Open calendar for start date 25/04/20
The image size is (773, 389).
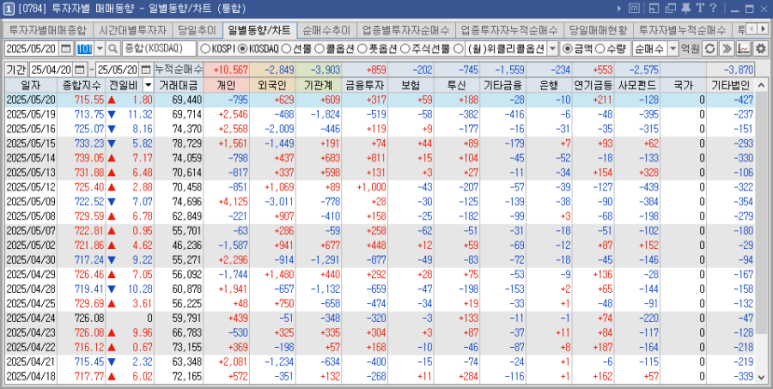(x=80, y=70)
